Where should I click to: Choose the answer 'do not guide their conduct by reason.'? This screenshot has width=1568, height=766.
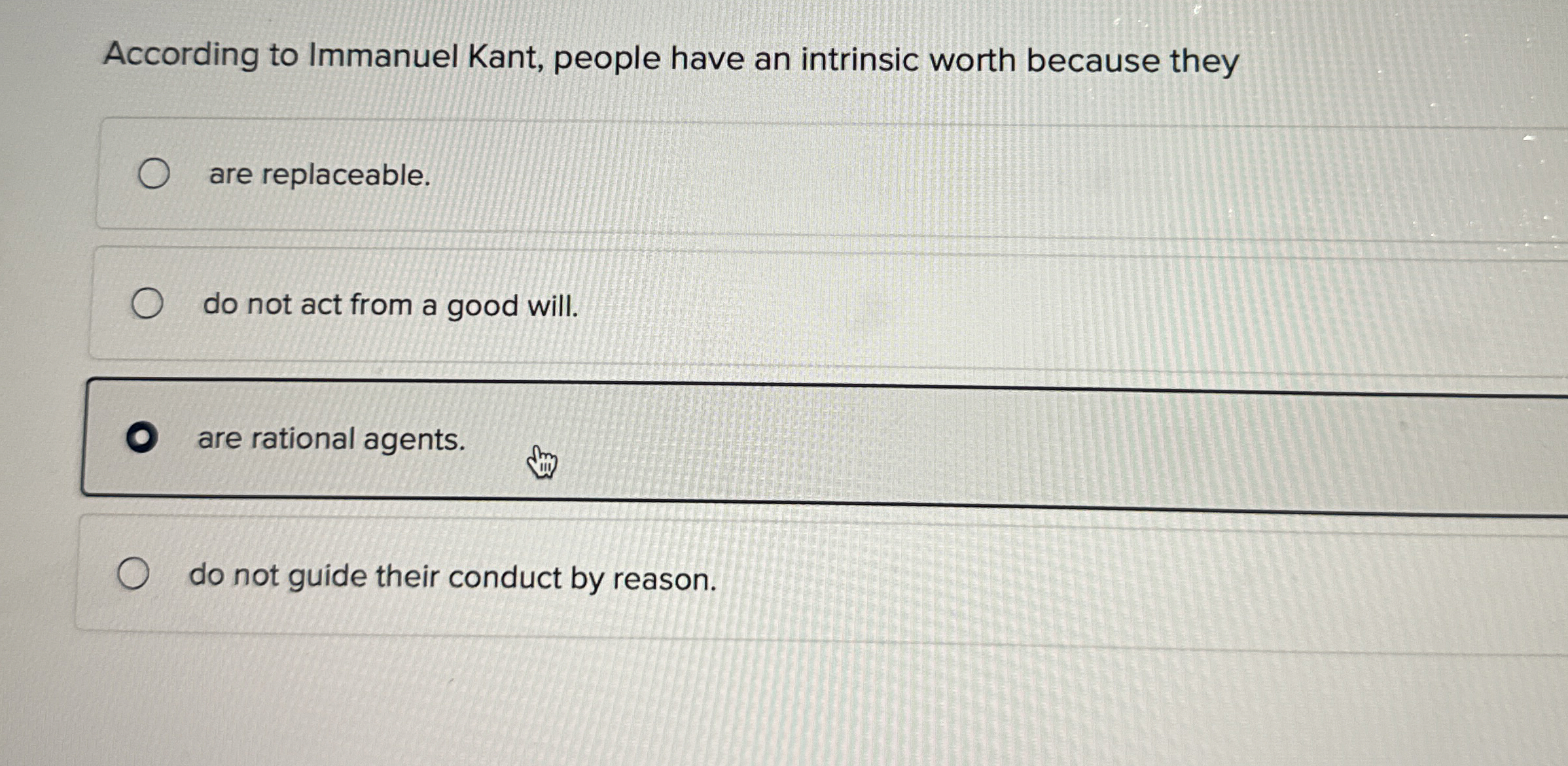(452, 577)
